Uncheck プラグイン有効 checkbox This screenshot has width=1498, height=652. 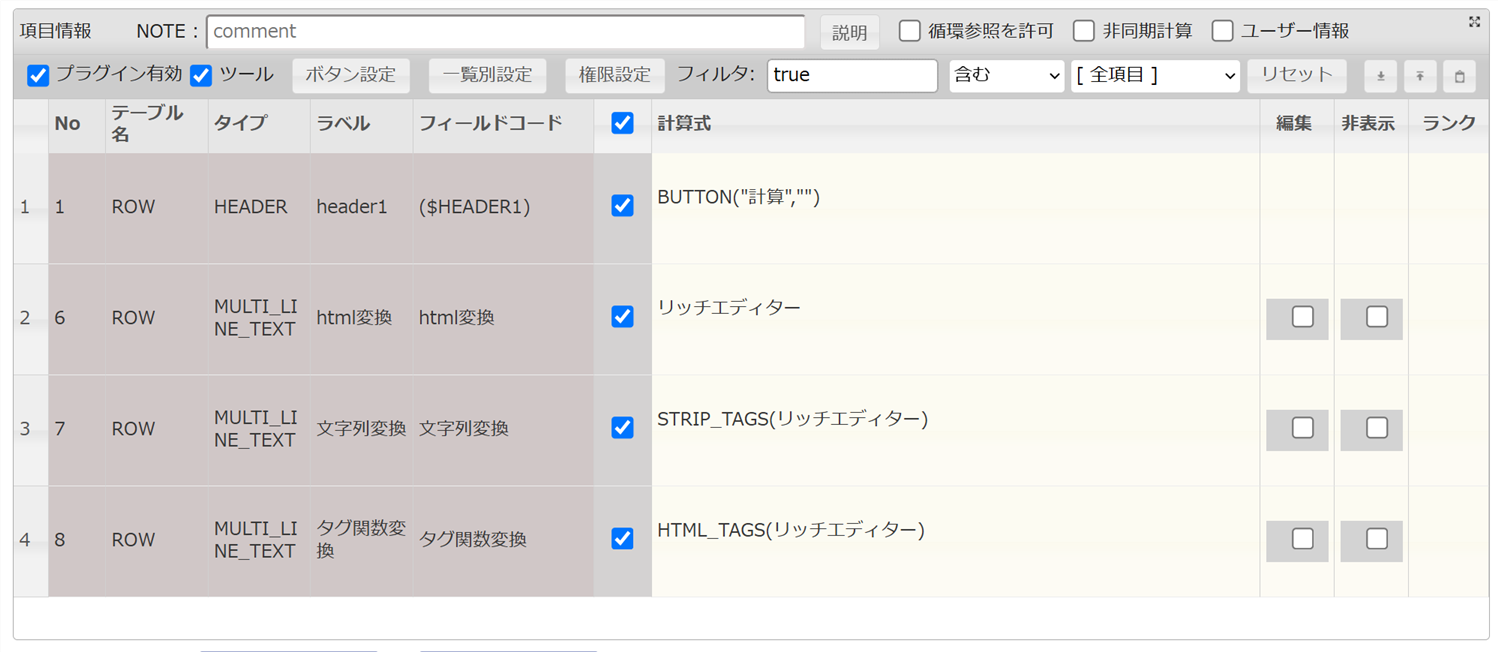click(x=38, y=75)
